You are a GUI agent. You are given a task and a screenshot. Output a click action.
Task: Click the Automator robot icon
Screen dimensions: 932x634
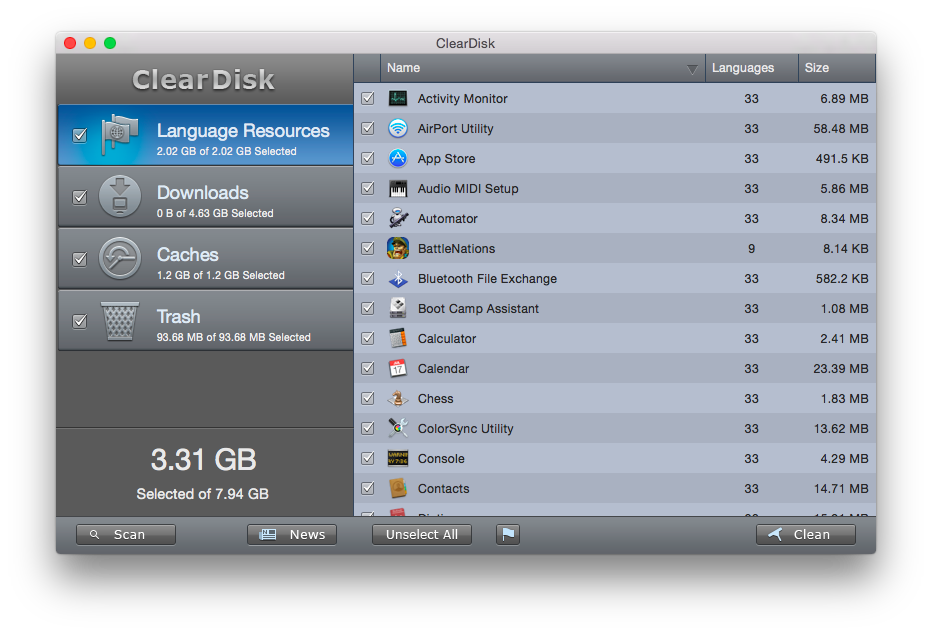(x=398, y=218)
